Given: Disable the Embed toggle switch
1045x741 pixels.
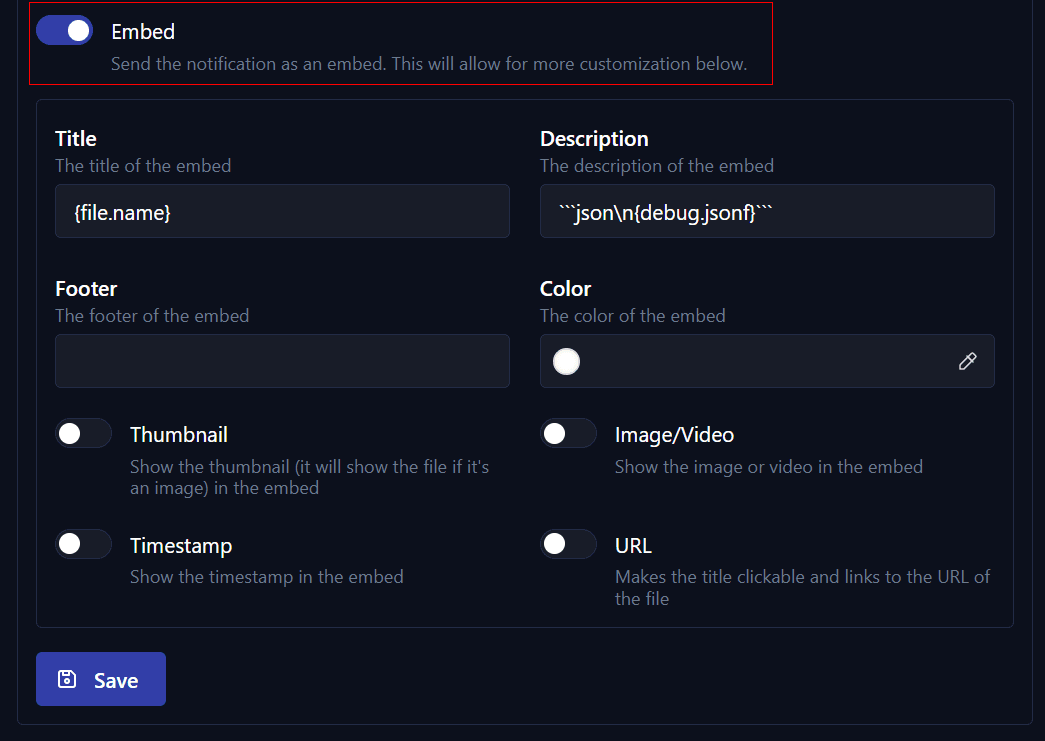Looking at the screenshot, I should pos(64,31).
